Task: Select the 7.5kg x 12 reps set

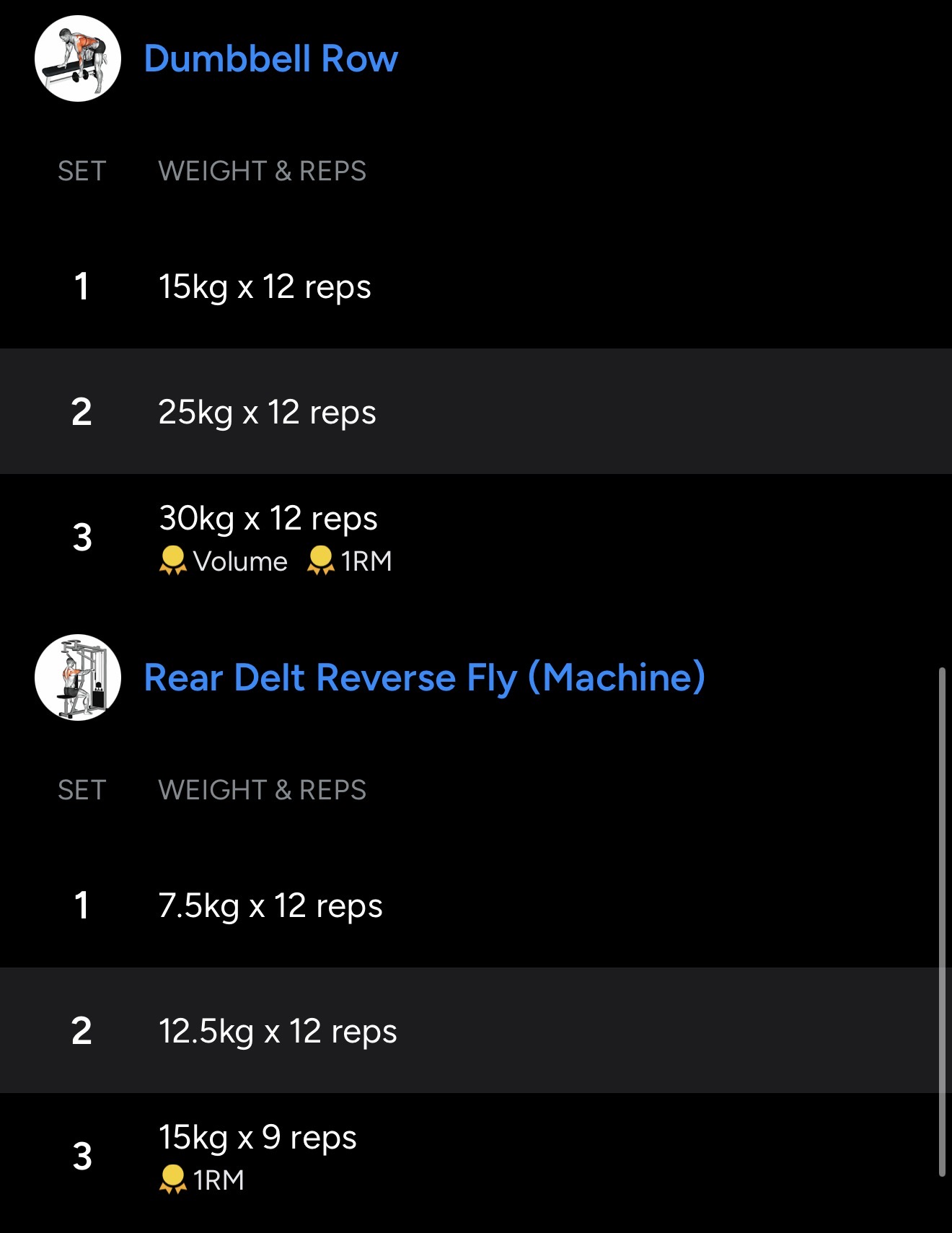Action: (x=270, y=905)
